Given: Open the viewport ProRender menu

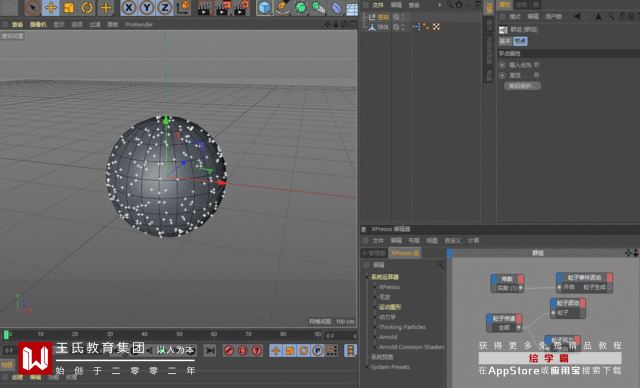Looking at the screenshot, I should 139,24.
